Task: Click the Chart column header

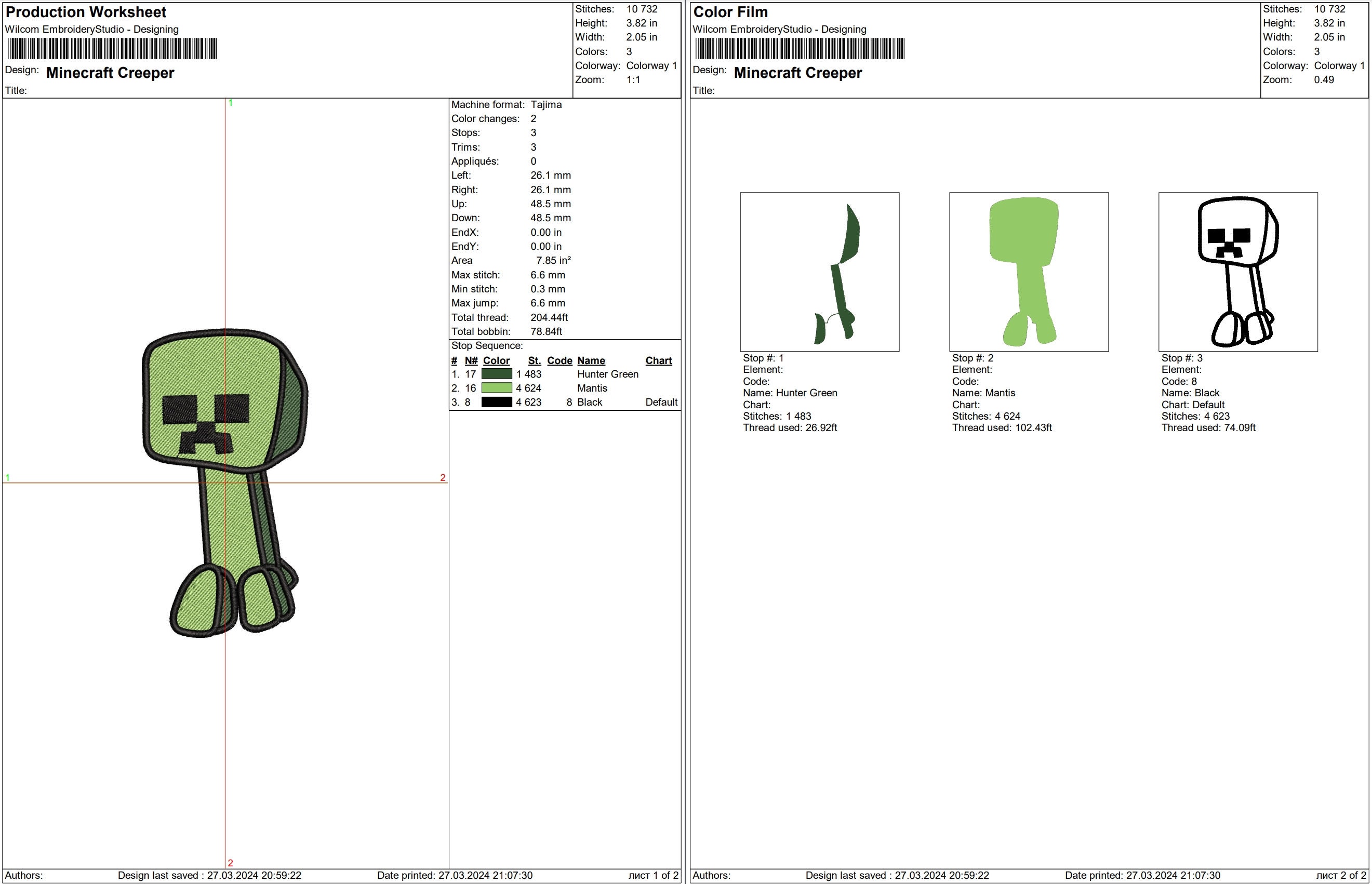Action: (x=658, y=360)
